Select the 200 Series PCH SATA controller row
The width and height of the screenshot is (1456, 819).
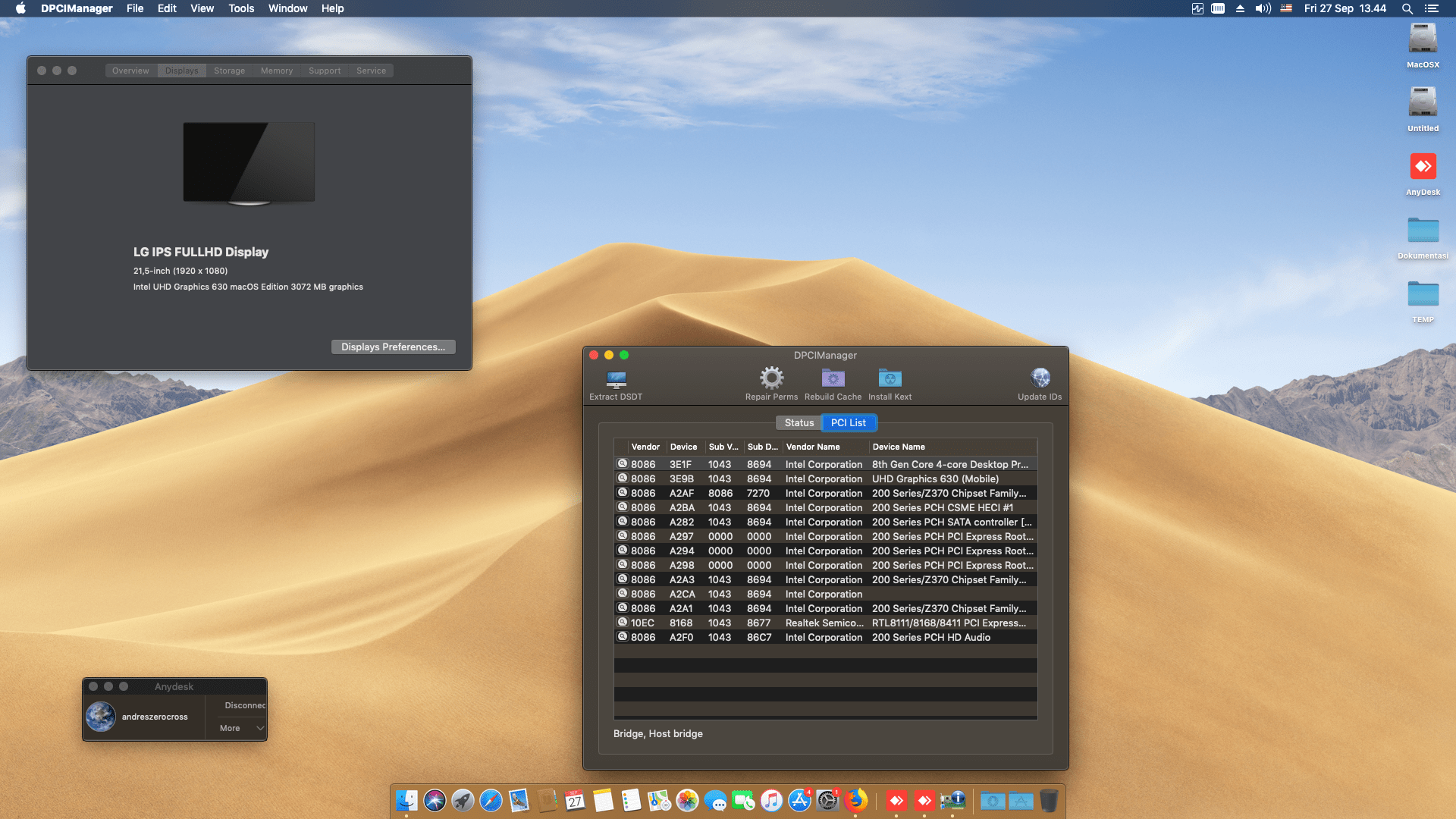pos(825,522)
